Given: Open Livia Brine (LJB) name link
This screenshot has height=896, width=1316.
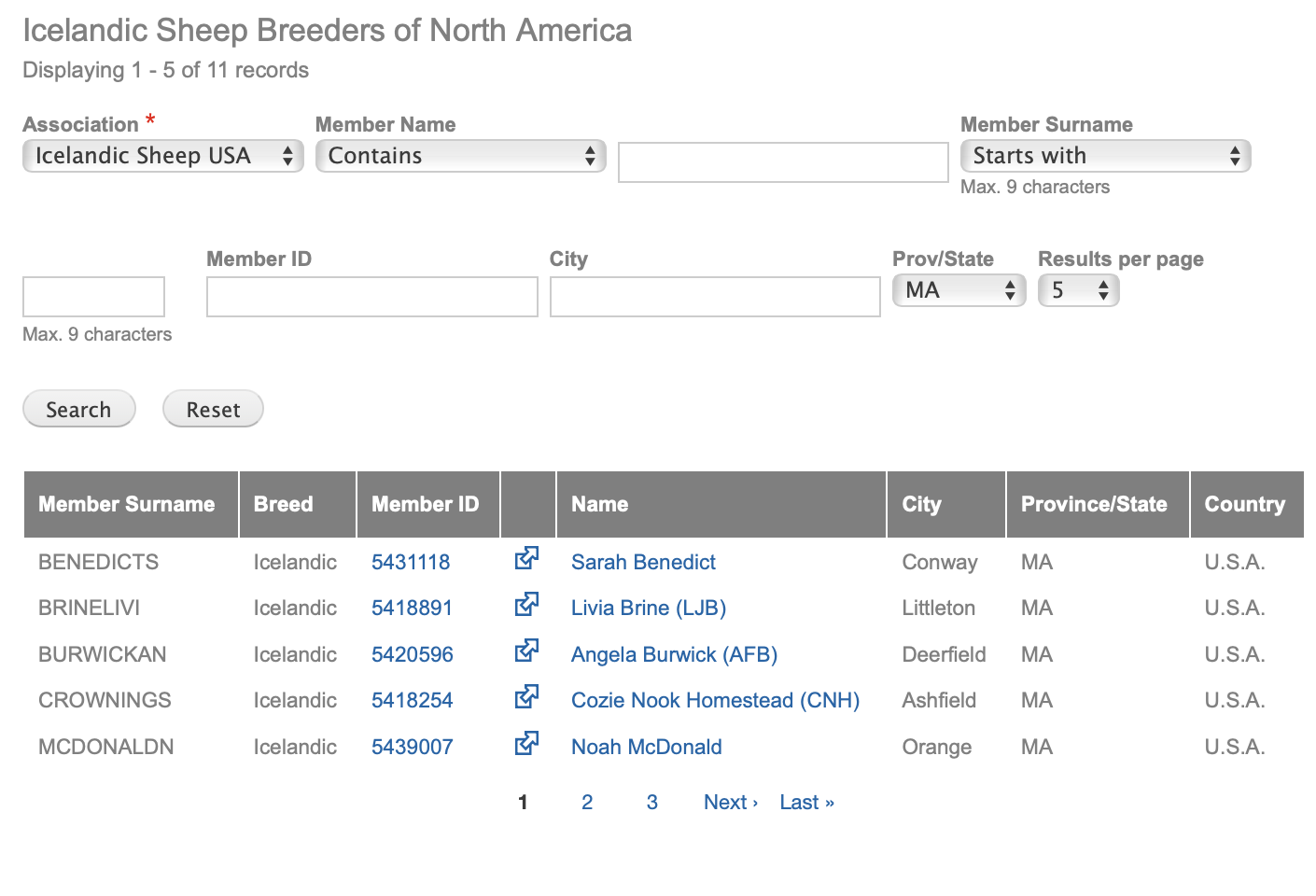Looking at the screenshot, I should [x=649, y=608].
